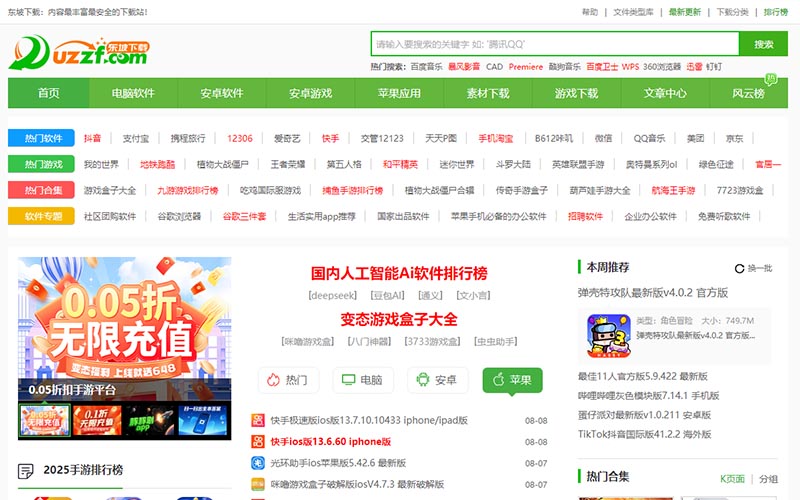This screenshot has width=800, height=500.
Task: Select the 0.1折 carousel thumbnail
Action: (97, 420)
